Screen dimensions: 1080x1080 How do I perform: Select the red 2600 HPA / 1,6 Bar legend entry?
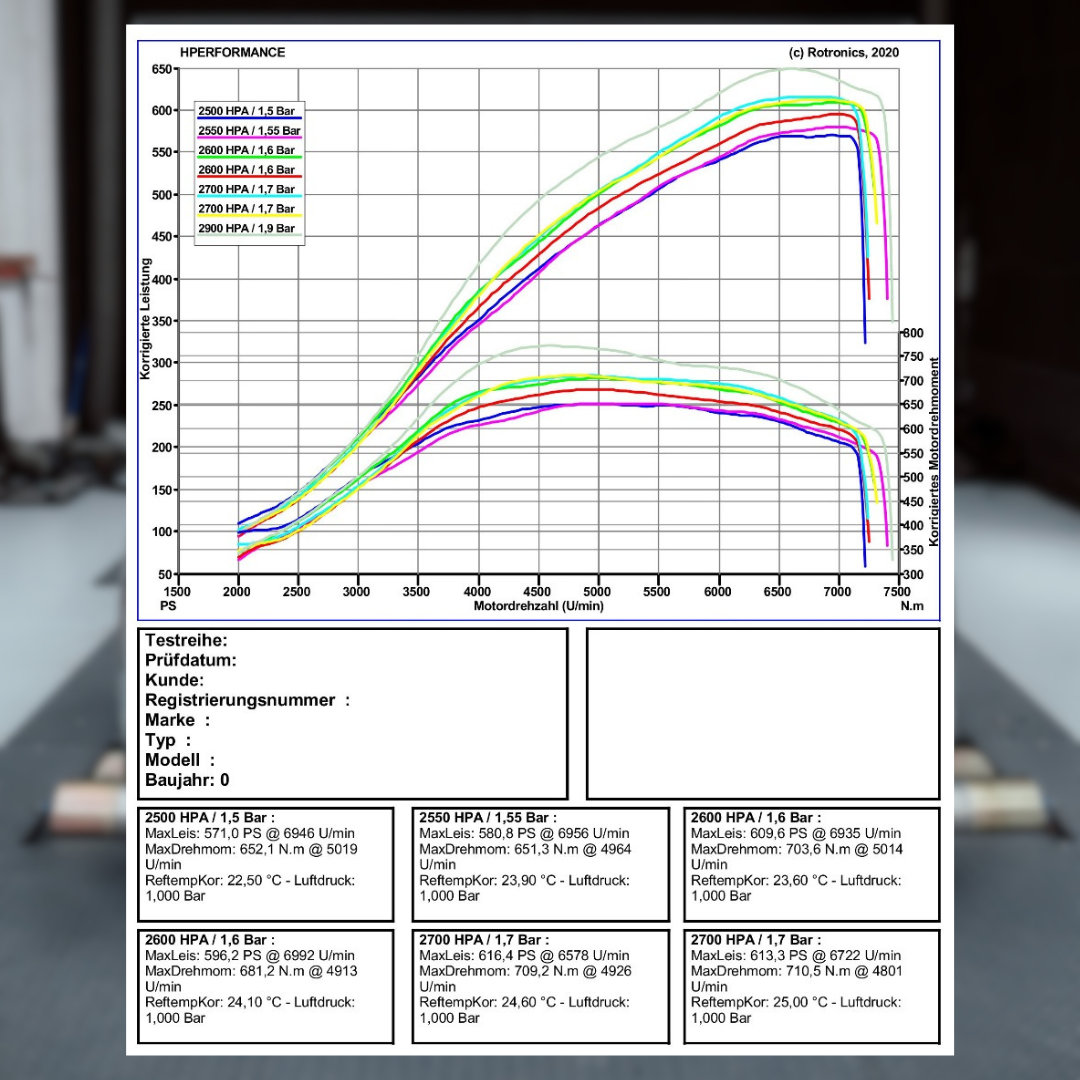point(249,170)
